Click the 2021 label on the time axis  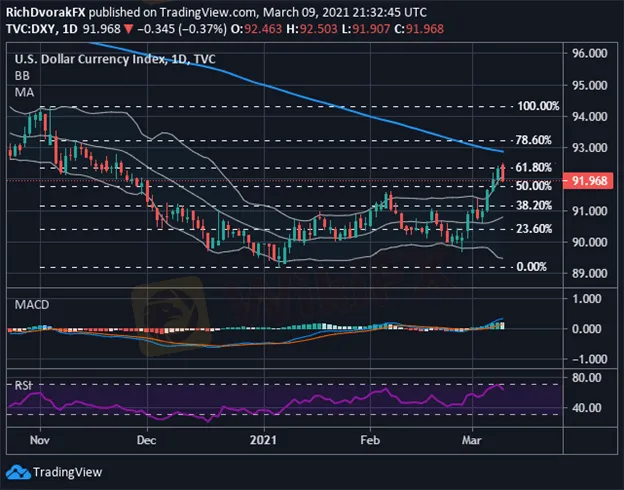click(x=261, y=438)
